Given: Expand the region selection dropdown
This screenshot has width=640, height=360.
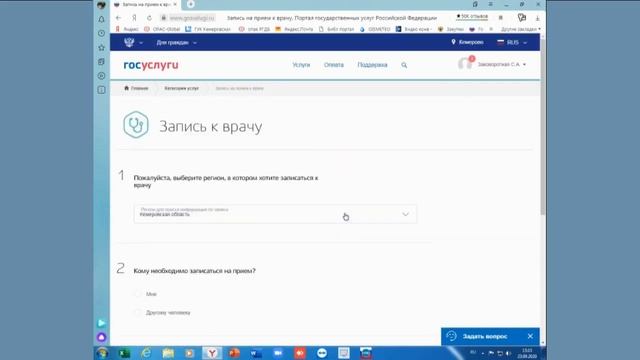Looking at the screenshot, I should (x=276, y=214).
